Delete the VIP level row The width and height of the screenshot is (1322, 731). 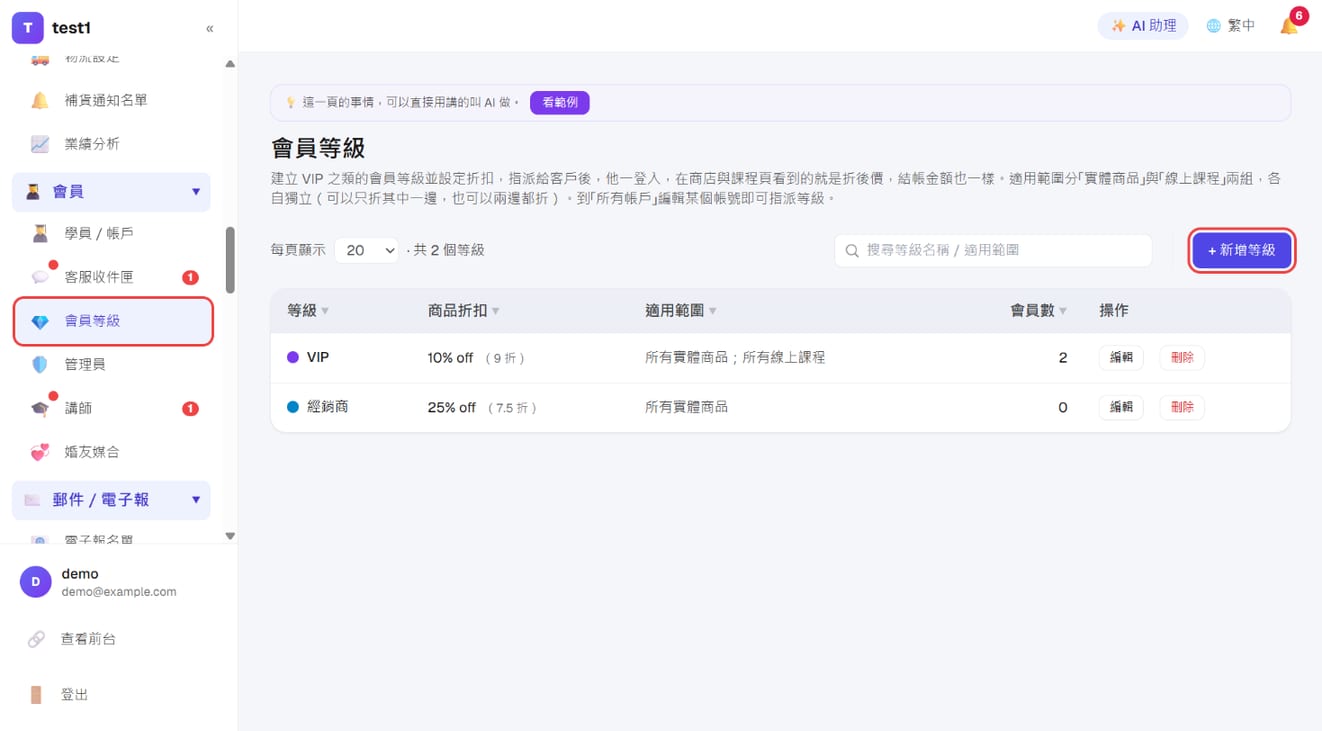[x=1182, y=357]
